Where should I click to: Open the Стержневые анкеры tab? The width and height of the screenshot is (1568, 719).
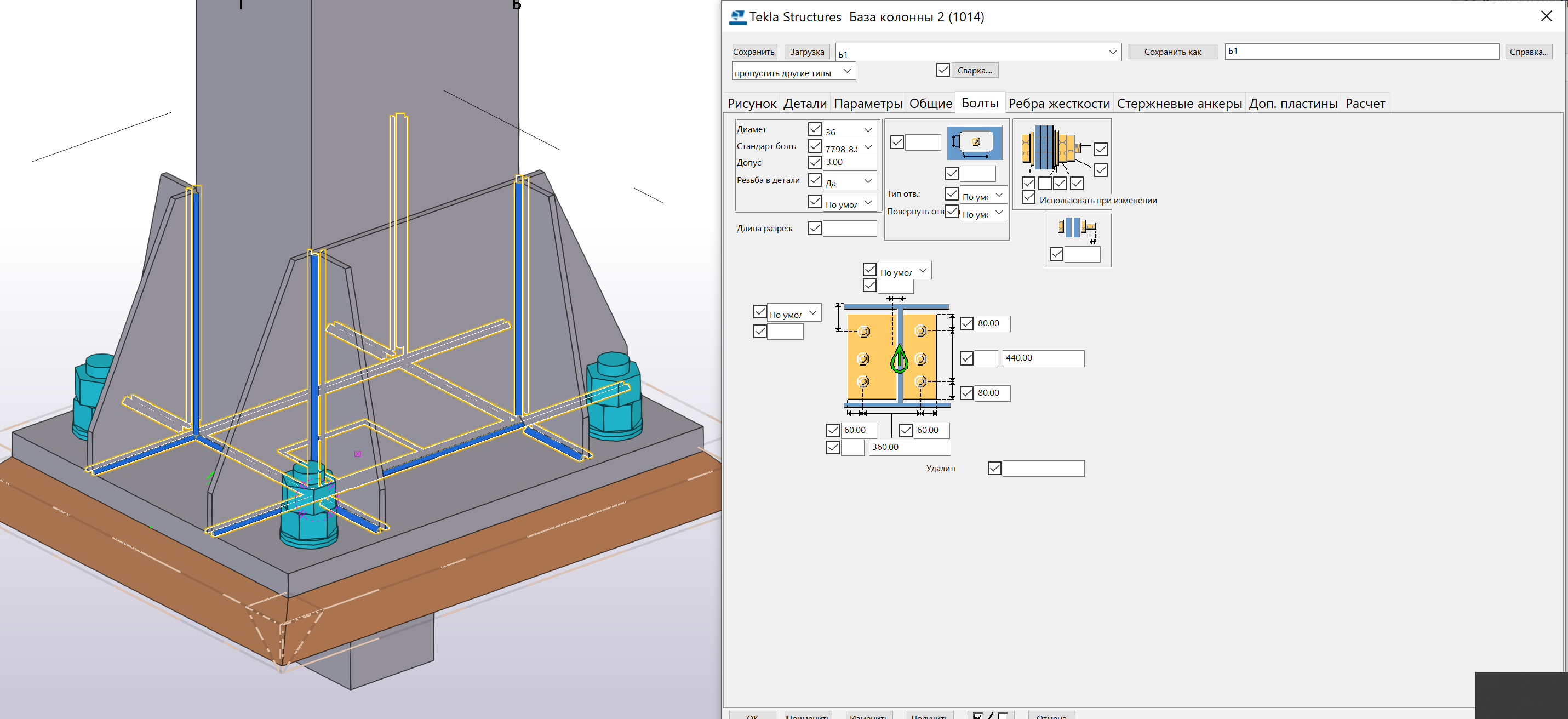click(1178, 104)
